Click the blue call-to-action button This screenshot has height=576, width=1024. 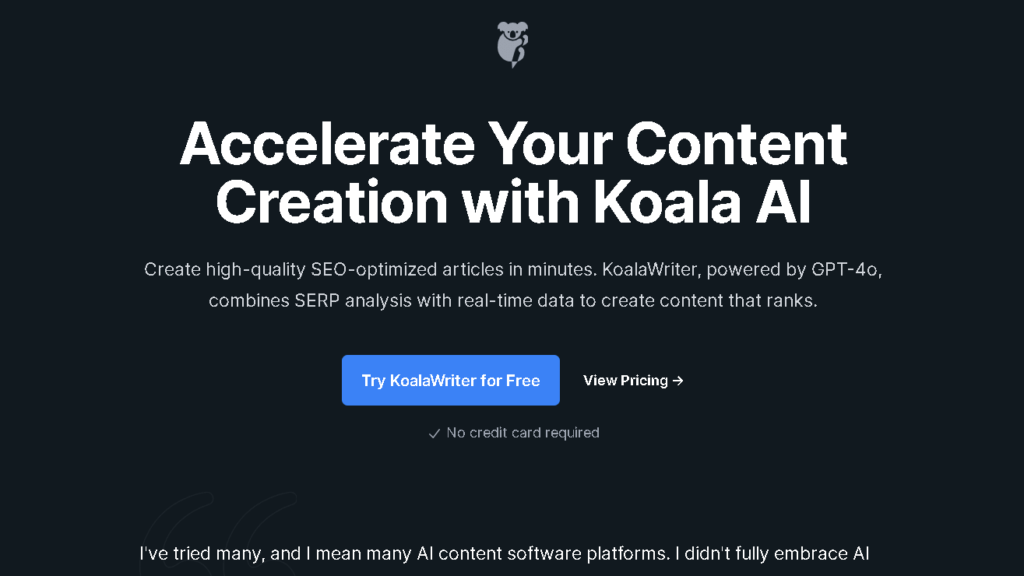(450, 380)
